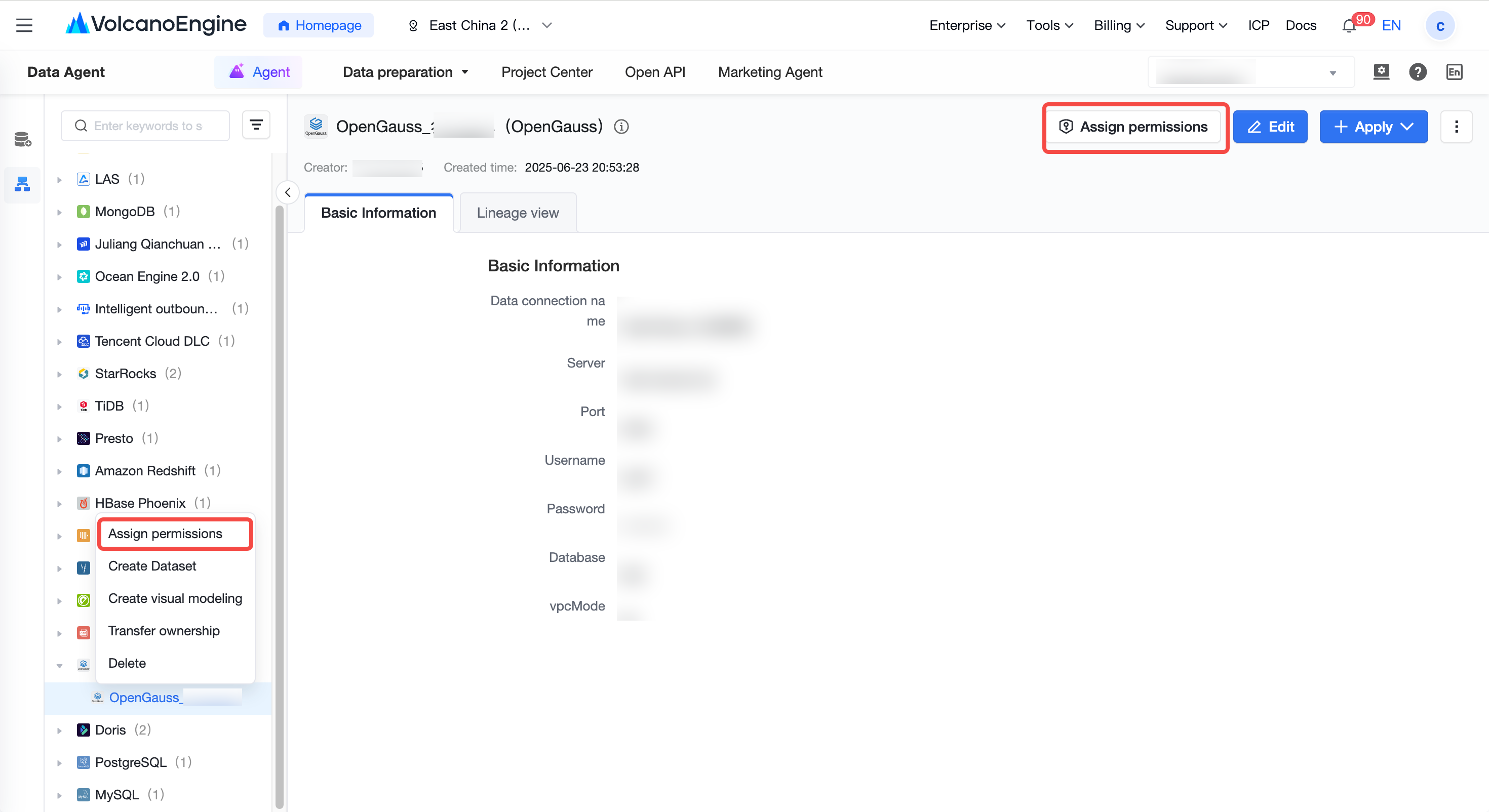Viewport: 1489px width, 812px height.
Task: Choose Transfer ownership from context menu
Action: pyautogui.click(x=164, y=631)
